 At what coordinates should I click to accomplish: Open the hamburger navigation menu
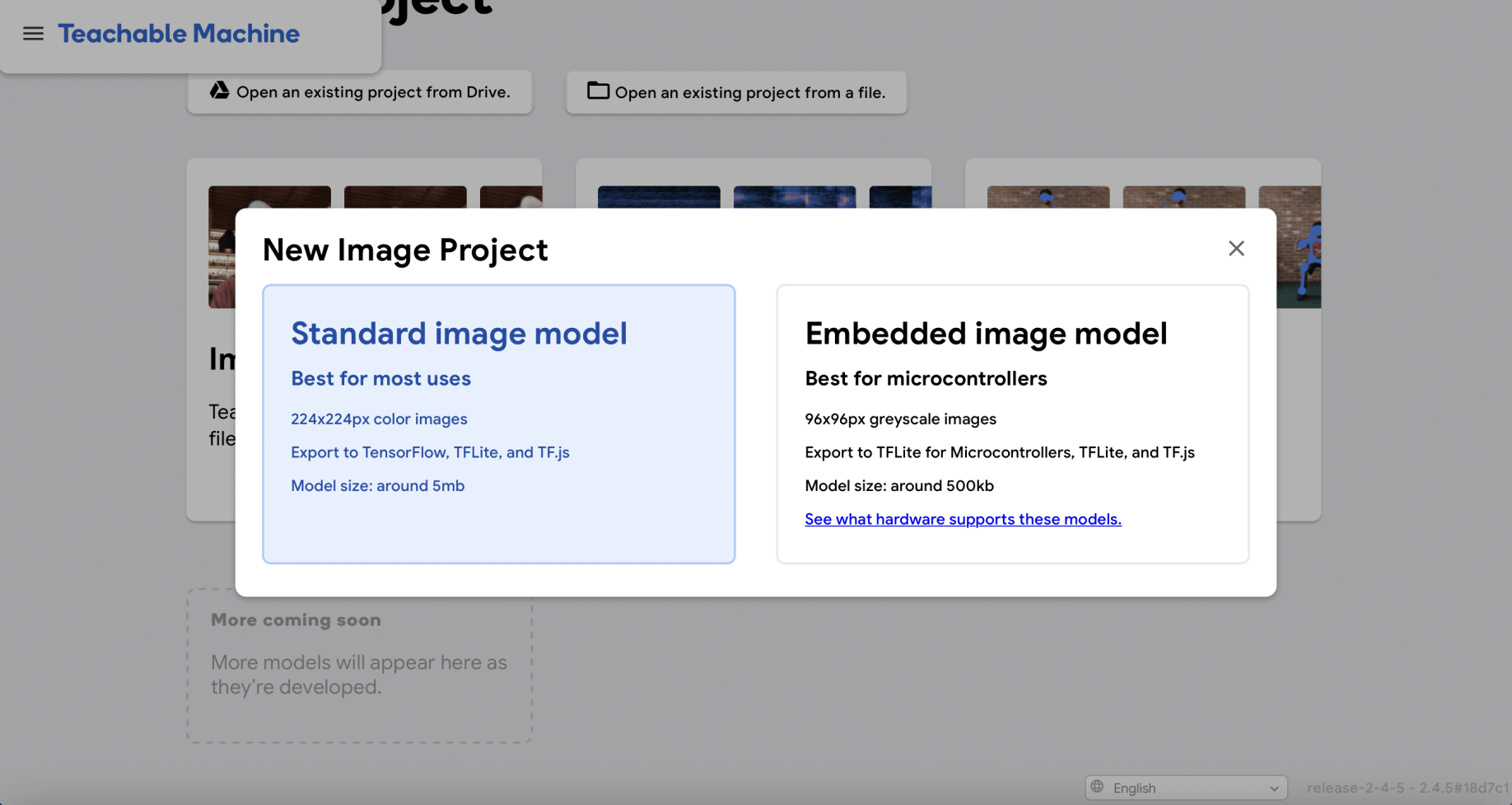33,34
